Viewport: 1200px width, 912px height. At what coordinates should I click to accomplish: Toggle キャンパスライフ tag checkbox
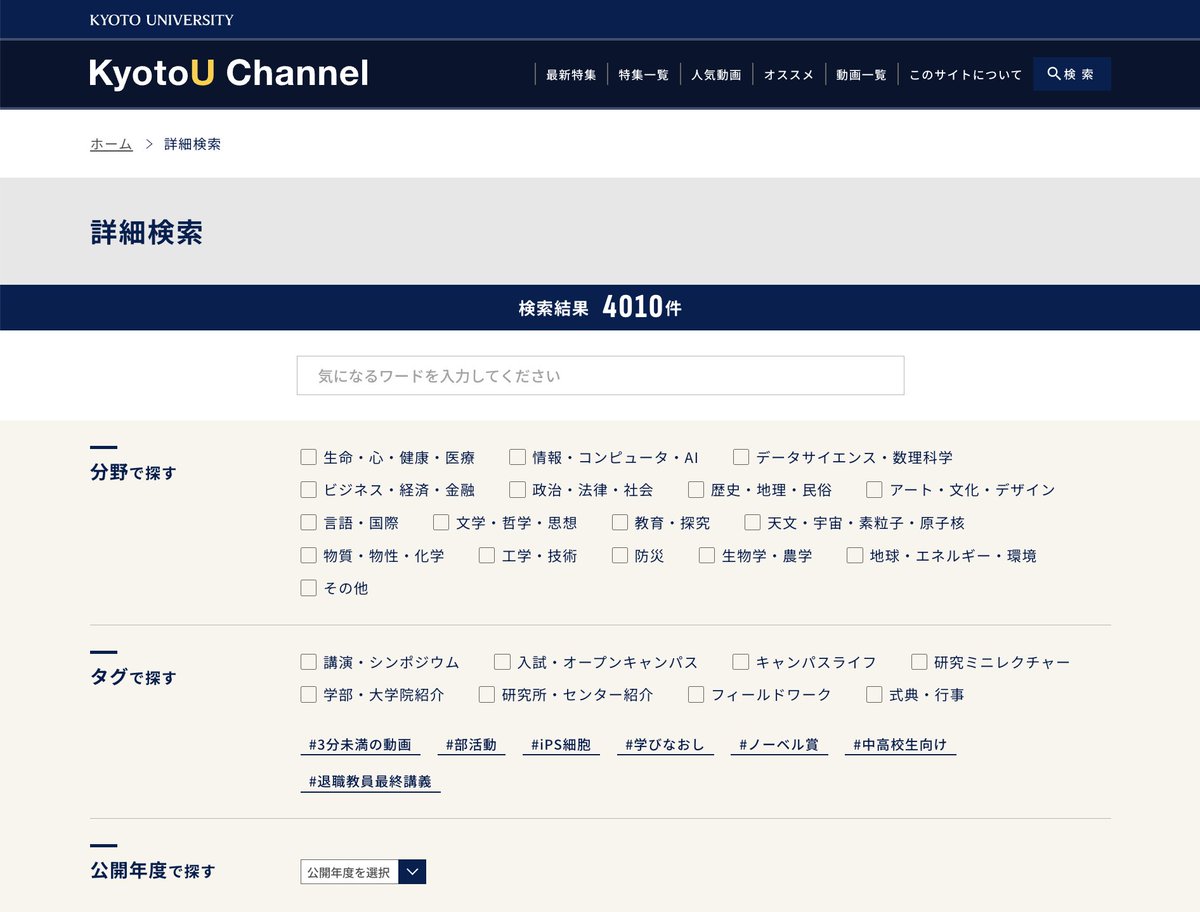coord(741,662)
